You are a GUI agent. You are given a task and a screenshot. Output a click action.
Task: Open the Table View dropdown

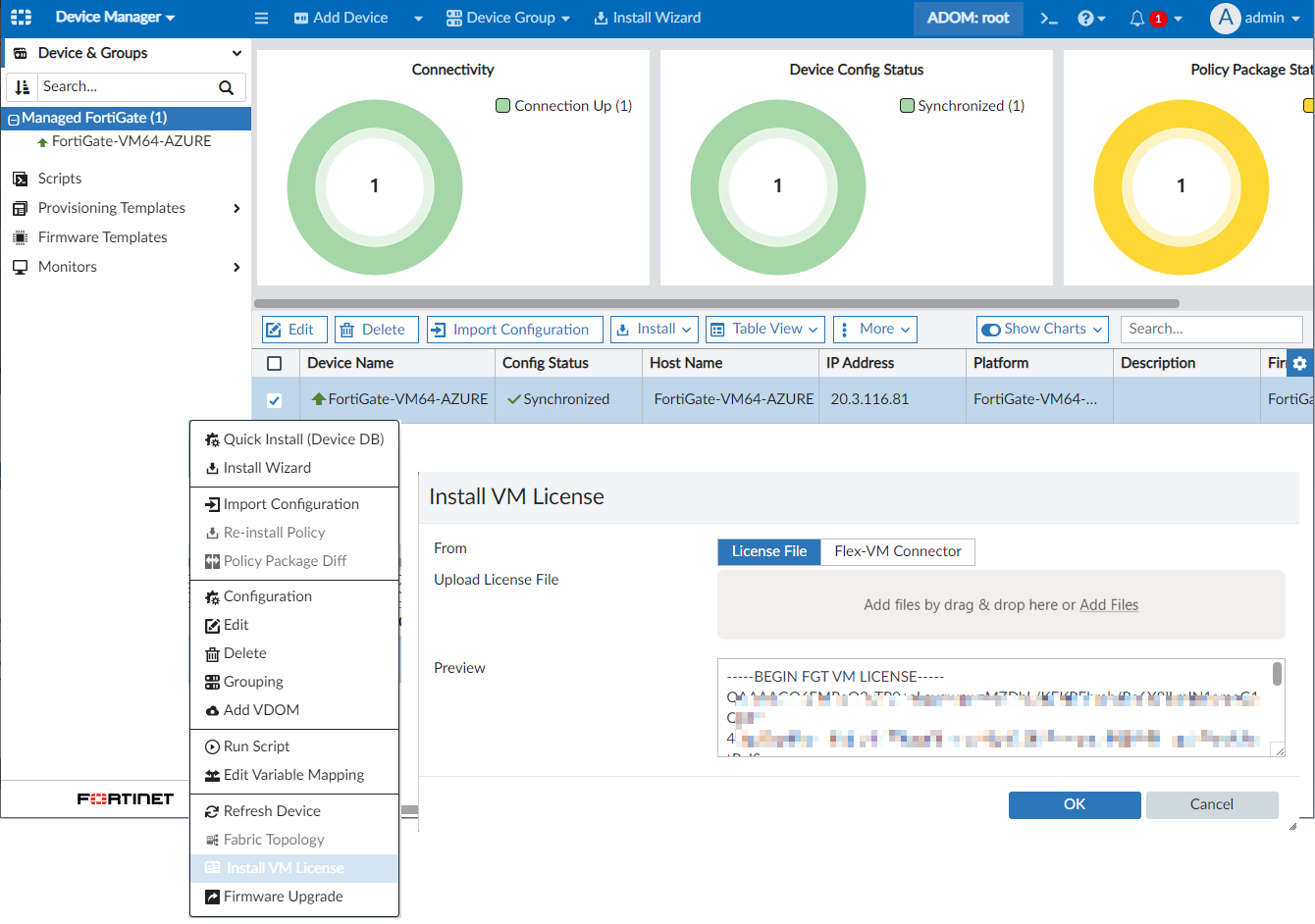763,330
